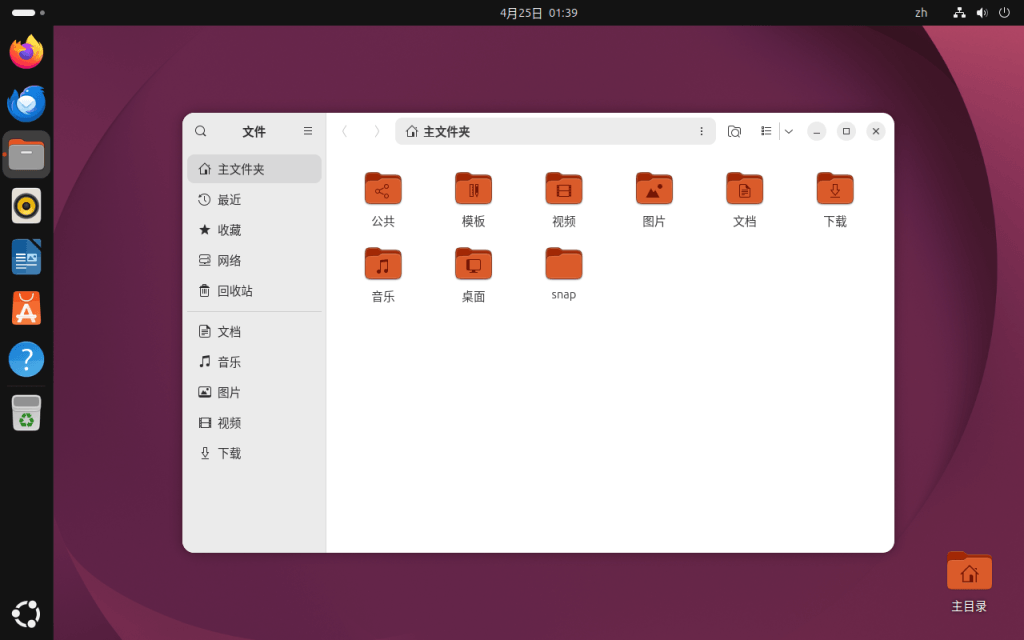Open 图片 bookmark in the sidebar

click(254, 392)
